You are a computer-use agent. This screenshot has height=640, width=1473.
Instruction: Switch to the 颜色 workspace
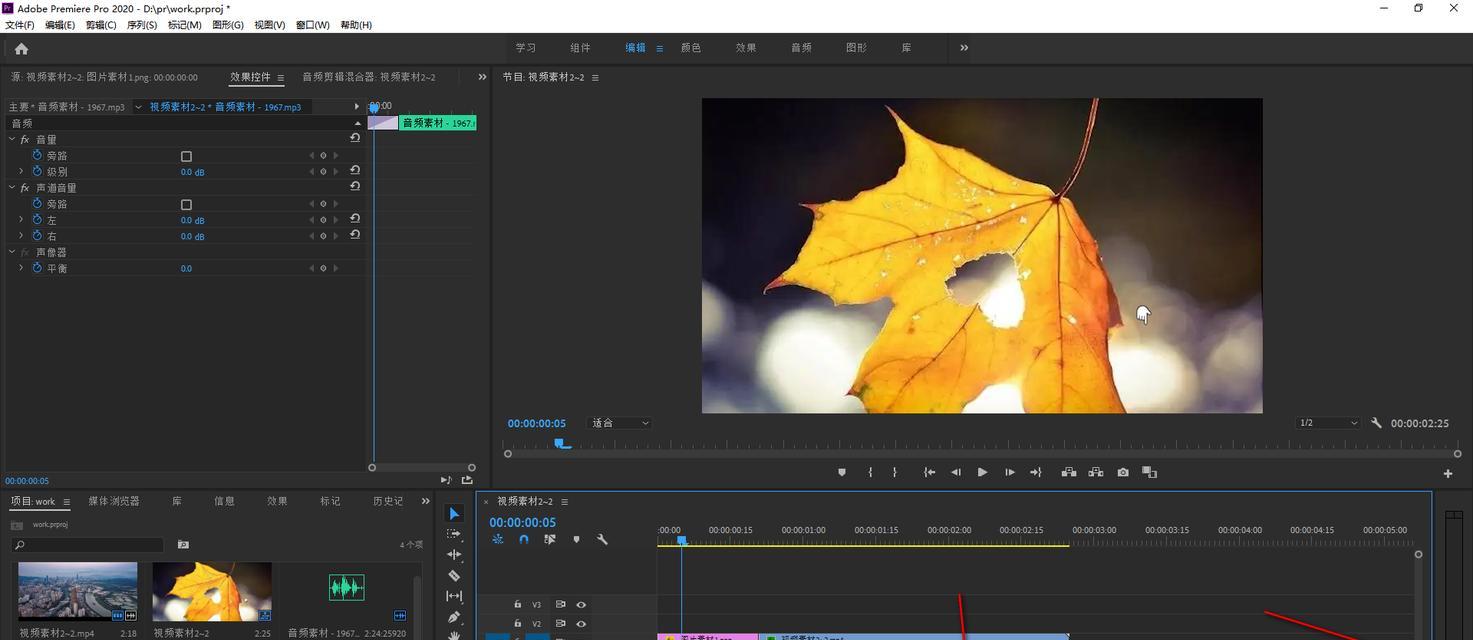691,47
